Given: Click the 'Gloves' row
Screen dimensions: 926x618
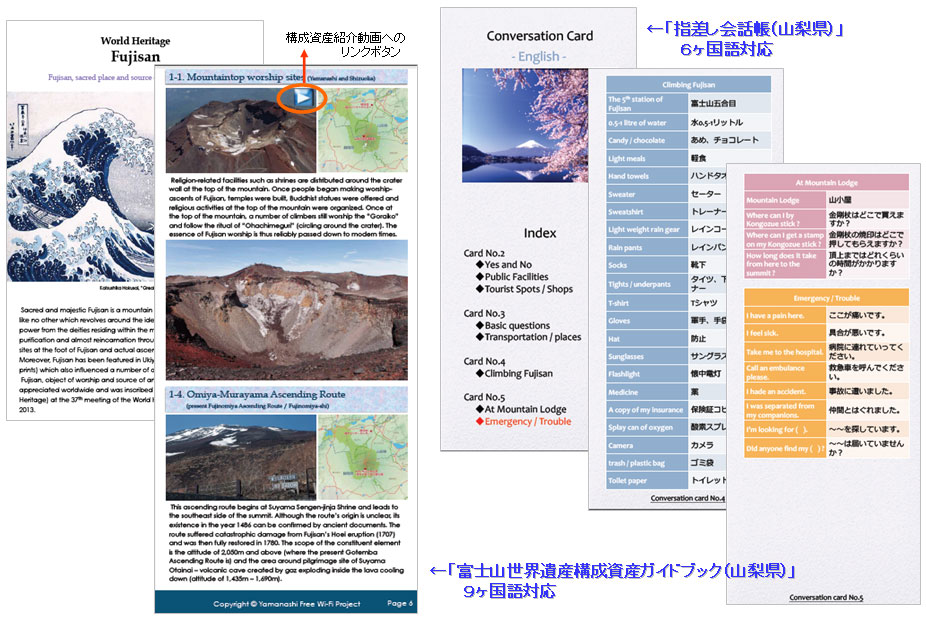Looking at the screenshot, I should pyautogui.click(x=666, y=321).
